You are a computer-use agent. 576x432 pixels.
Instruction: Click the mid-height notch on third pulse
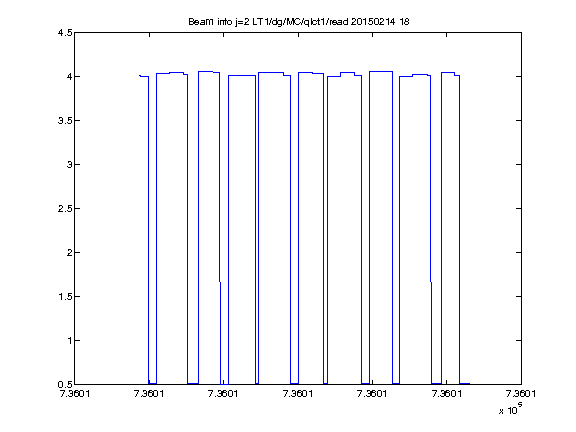tap(220, 282)
